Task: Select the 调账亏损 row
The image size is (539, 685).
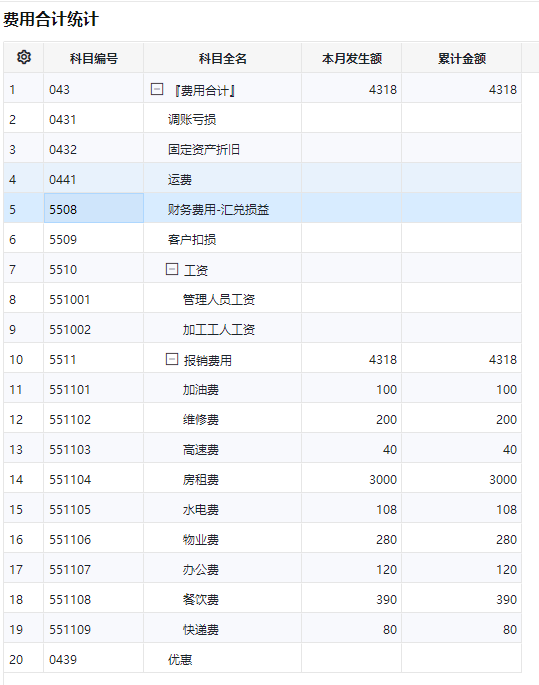Action: click(x=263, y=118)
